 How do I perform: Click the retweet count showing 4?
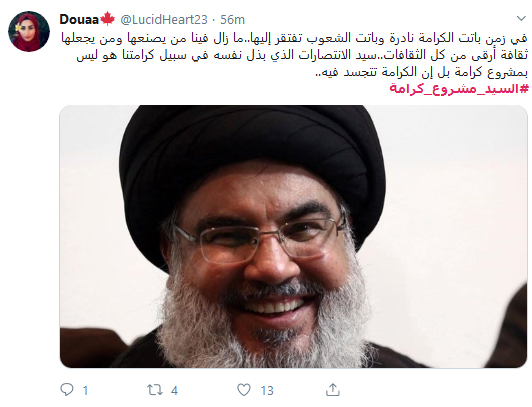pos(174,390)
